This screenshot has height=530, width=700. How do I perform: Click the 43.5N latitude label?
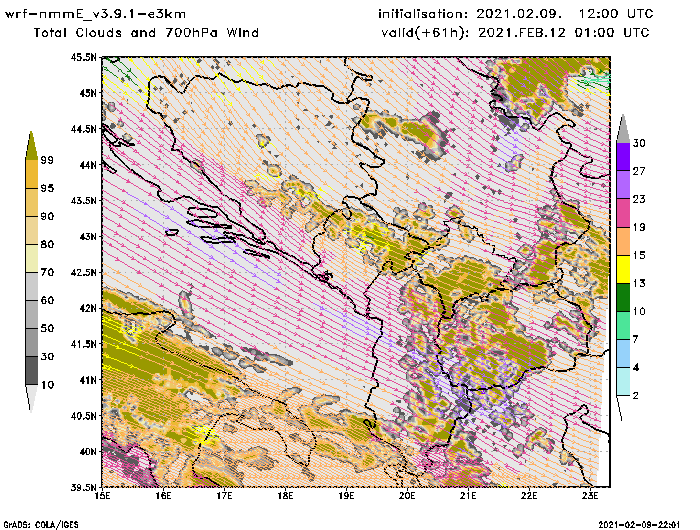coord(83,200)
